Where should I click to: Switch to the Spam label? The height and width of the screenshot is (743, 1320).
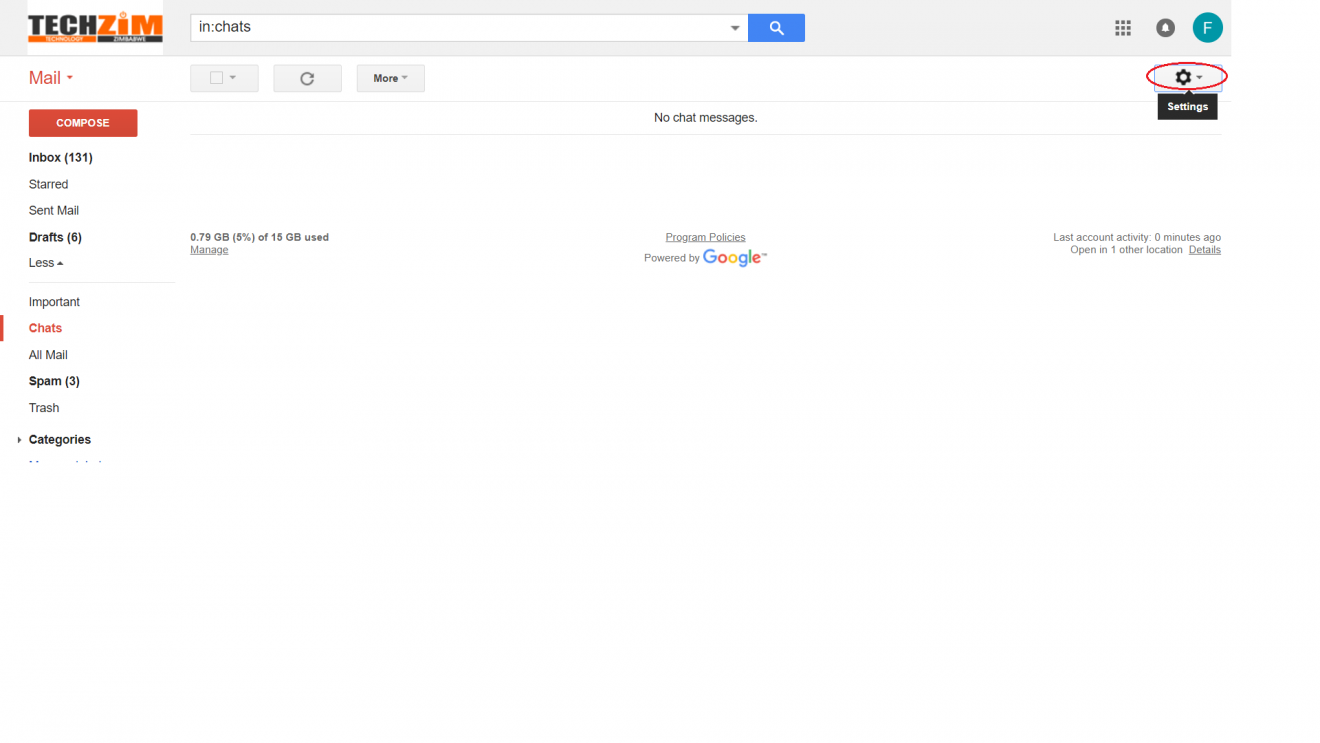(x=54, y=381)
